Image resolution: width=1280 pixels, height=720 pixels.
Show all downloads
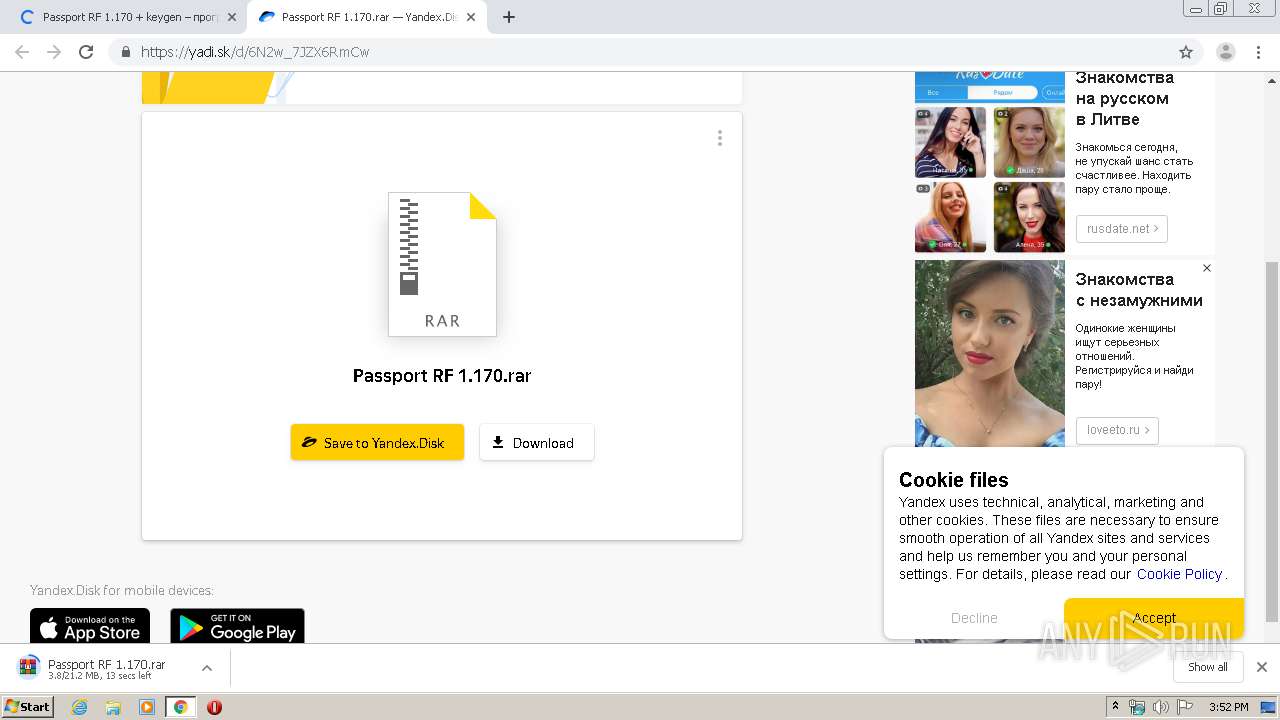pyautogui.click(x=1207, y=667)
